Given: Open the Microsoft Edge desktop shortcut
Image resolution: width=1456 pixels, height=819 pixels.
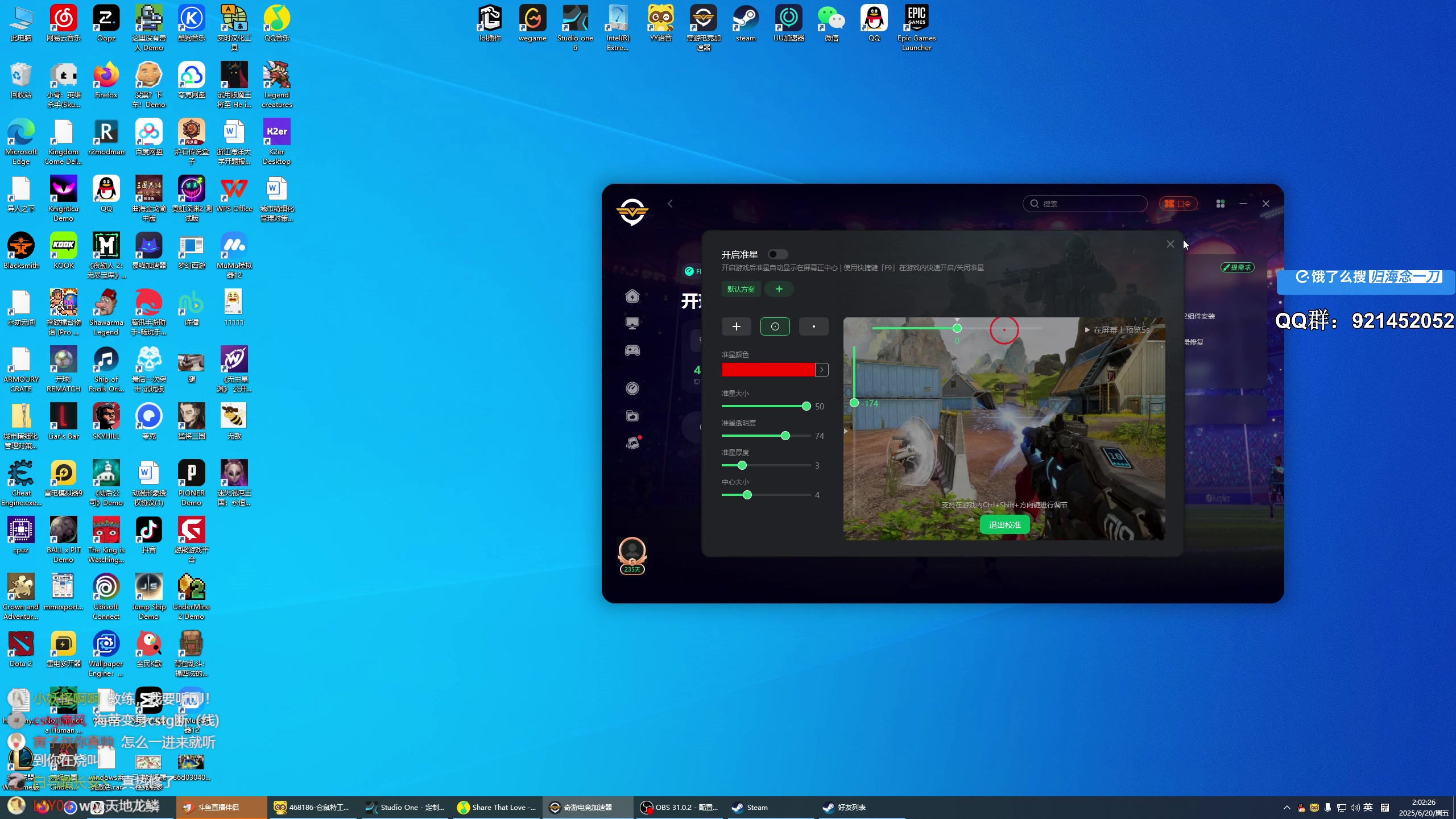Looking at the screenshot, I should click(x=21, y=142).
